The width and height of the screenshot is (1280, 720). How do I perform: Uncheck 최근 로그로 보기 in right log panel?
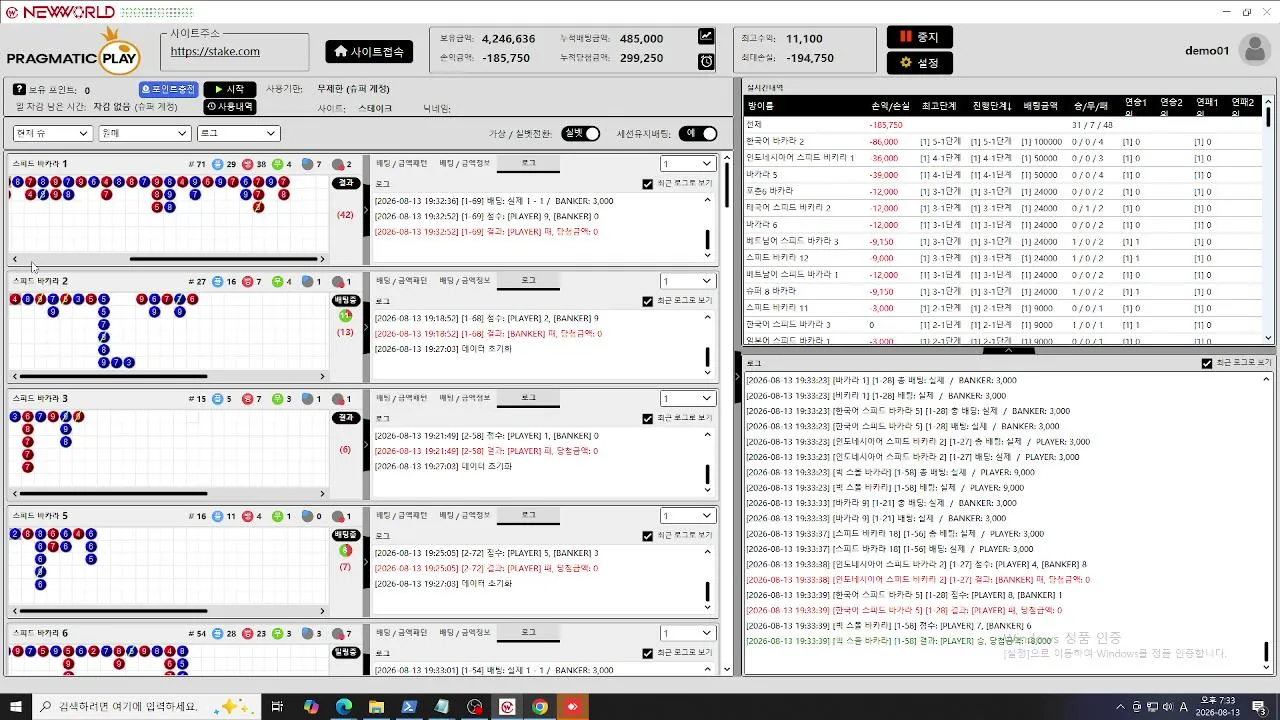pyautogui.click(x=1207, y=363)
